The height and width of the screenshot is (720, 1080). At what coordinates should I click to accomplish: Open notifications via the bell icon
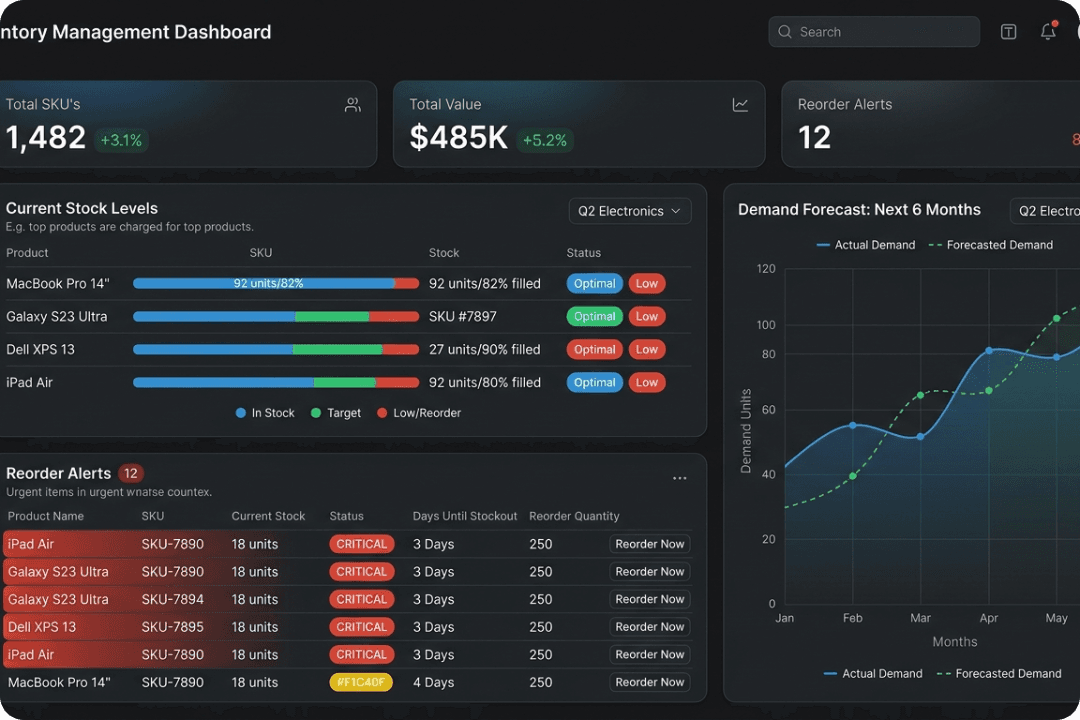click(1048, 31)
